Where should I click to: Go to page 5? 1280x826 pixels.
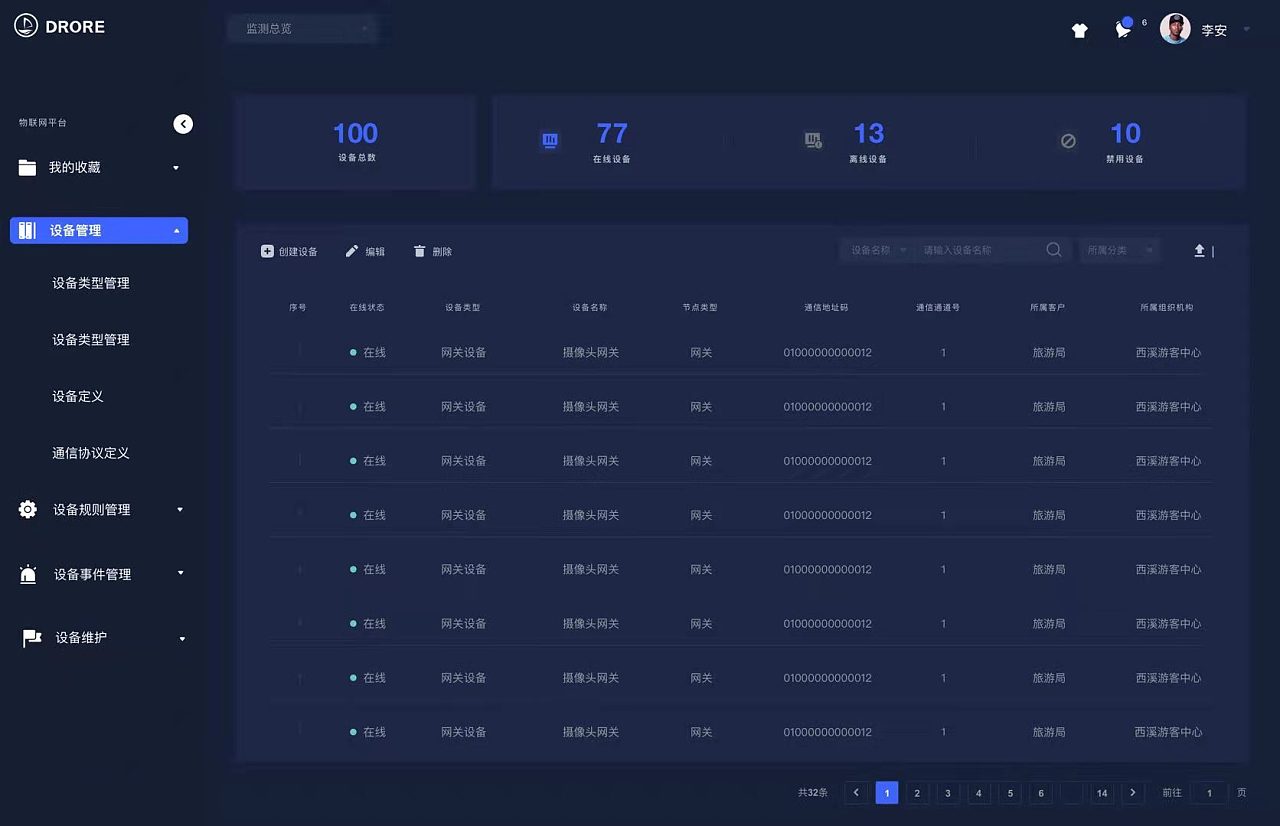coord(1010,793)
